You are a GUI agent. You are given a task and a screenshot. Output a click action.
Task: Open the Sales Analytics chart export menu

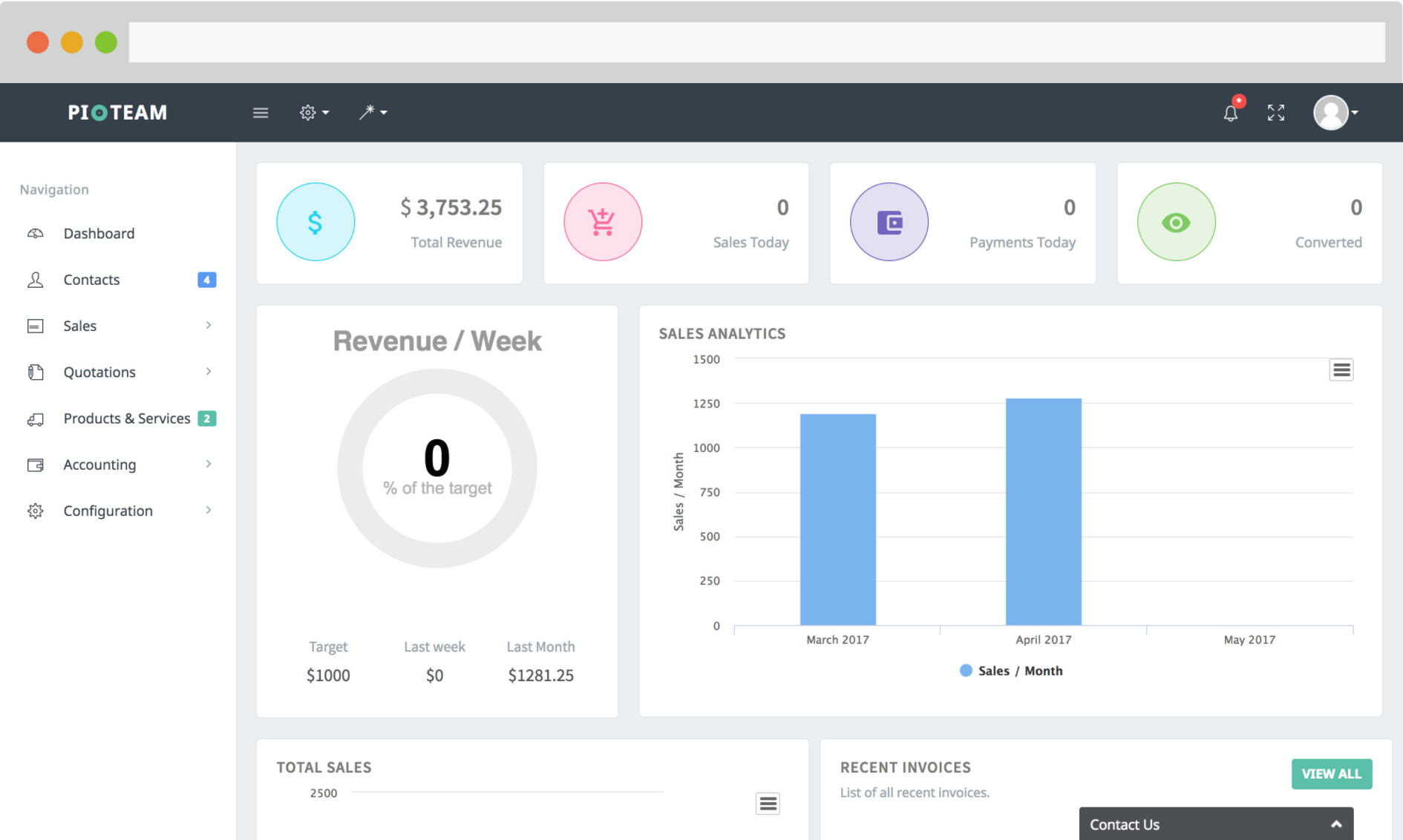[x=1341, y=370]
